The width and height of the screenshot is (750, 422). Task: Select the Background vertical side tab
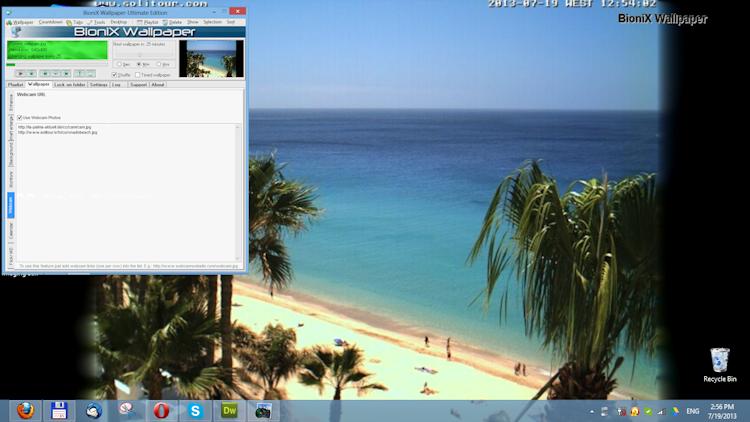(x=11, y=154)
